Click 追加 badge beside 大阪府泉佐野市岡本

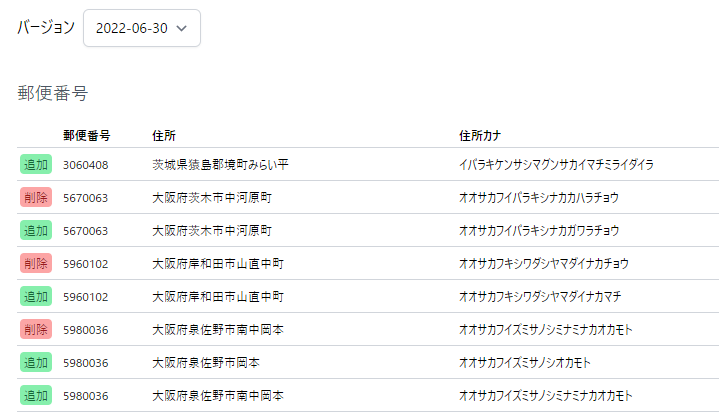[x=36, y=363]
